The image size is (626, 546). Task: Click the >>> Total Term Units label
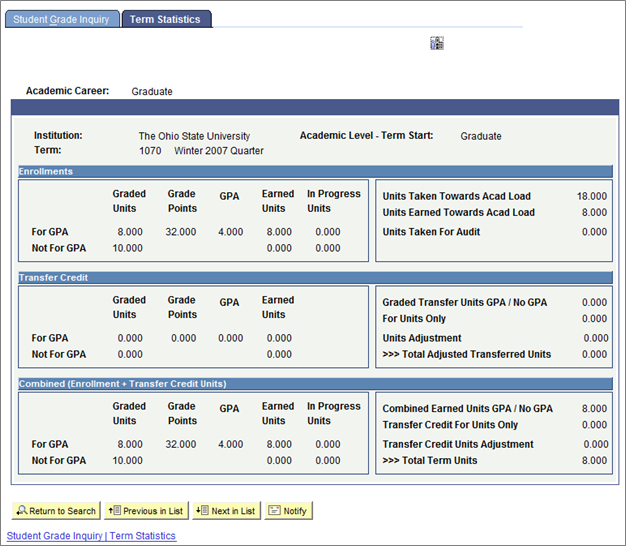(x=430, y=460)
